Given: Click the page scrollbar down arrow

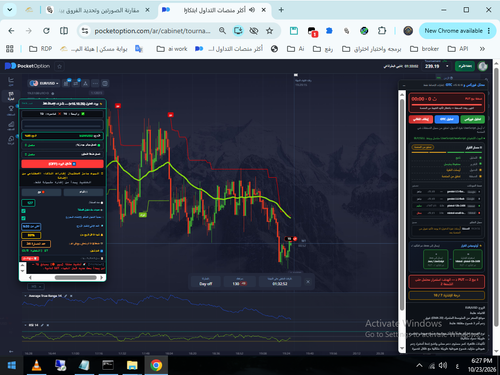Looking at the screenshot, I should 496,351.
